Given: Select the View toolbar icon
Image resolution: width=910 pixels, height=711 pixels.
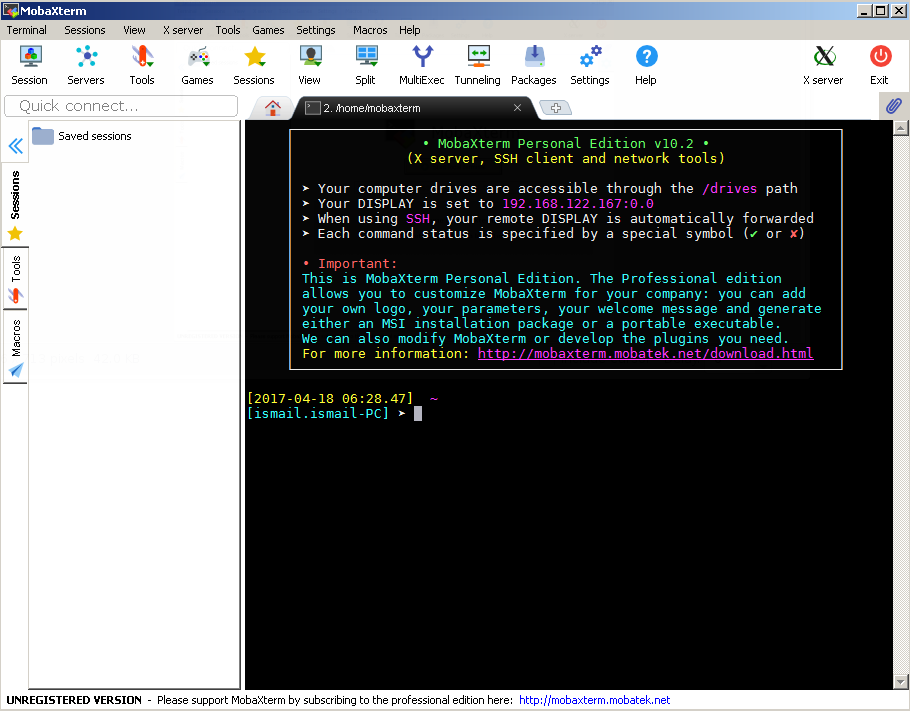Looking at the screenshot, I should pos(310,65).
